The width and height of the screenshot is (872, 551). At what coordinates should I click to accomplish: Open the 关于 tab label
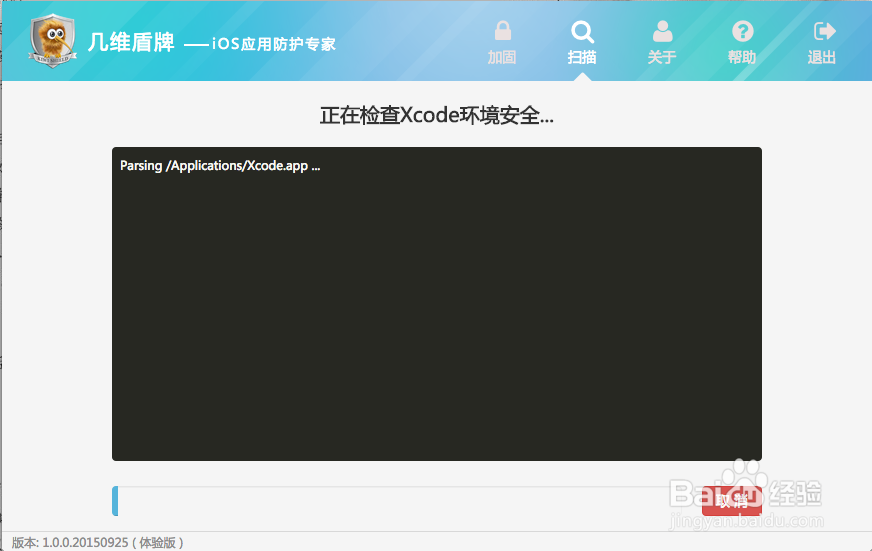tap(662, 57)
